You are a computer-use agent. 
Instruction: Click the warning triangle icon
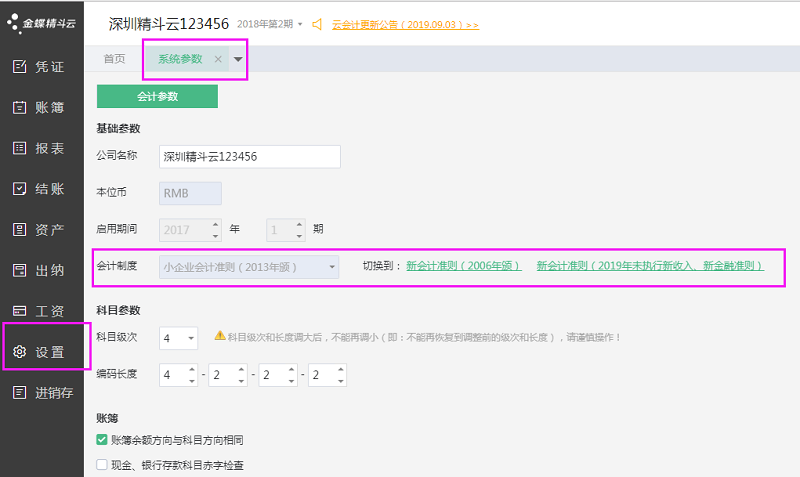pos(220,336)
